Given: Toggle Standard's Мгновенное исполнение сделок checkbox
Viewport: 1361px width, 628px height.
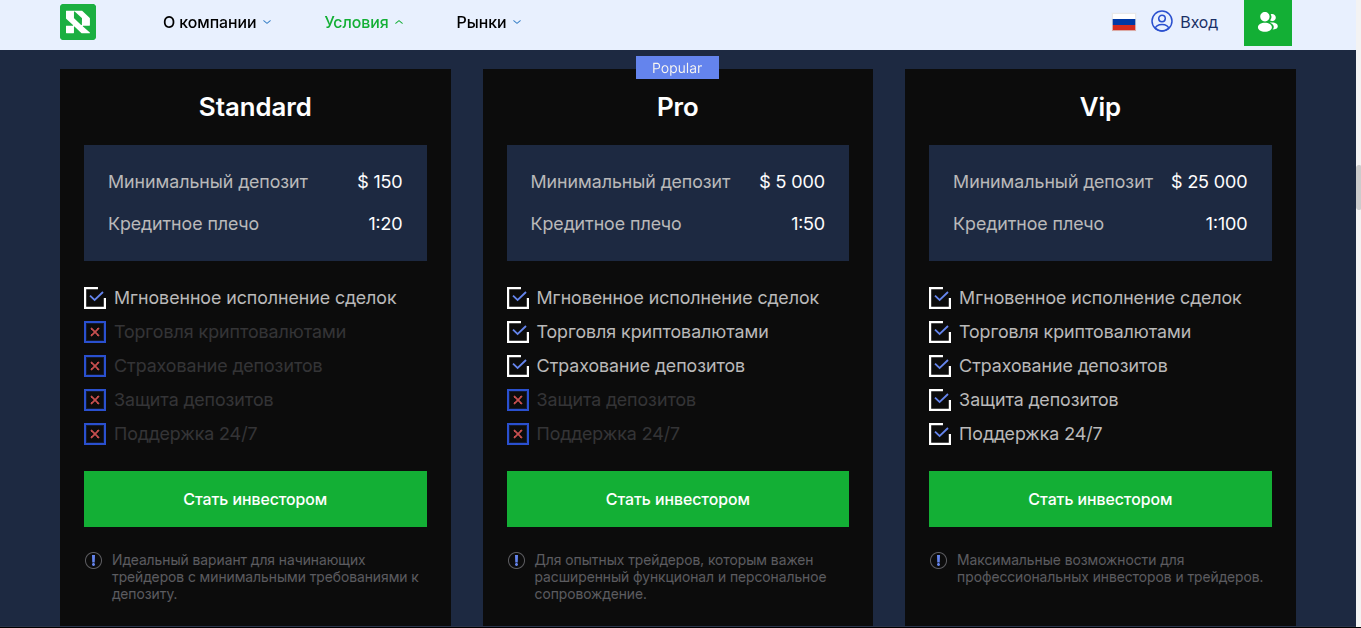Looking at the screenshot, I should 95,298.
